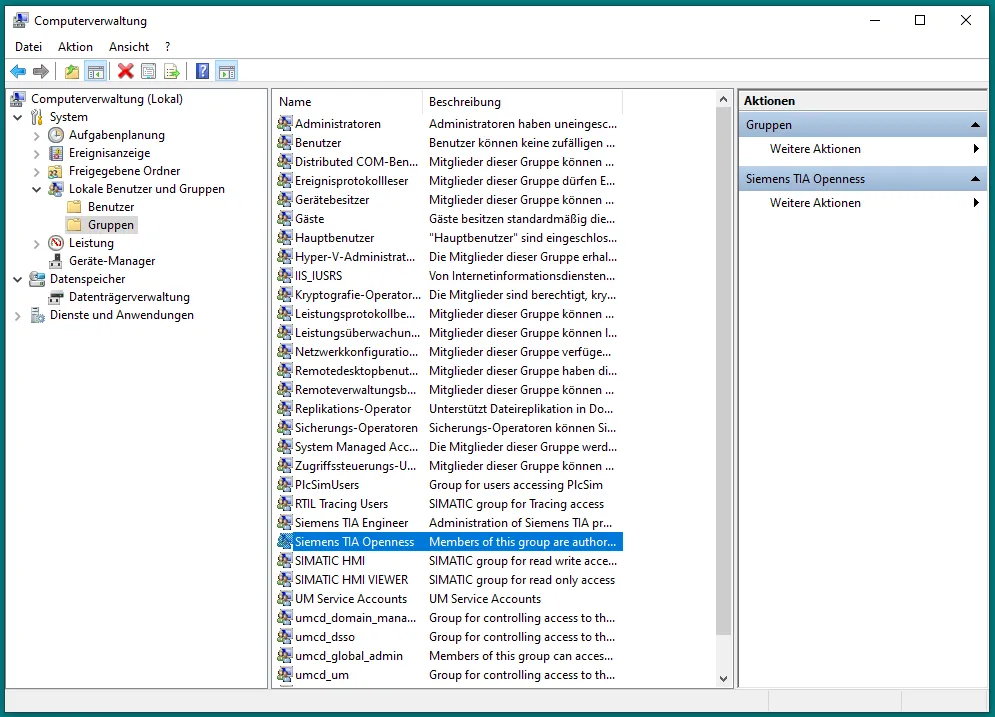The image size is (995, 717).
Task: Click the group icon beside PlcSimUsers
Action: (x=285, y=485)
